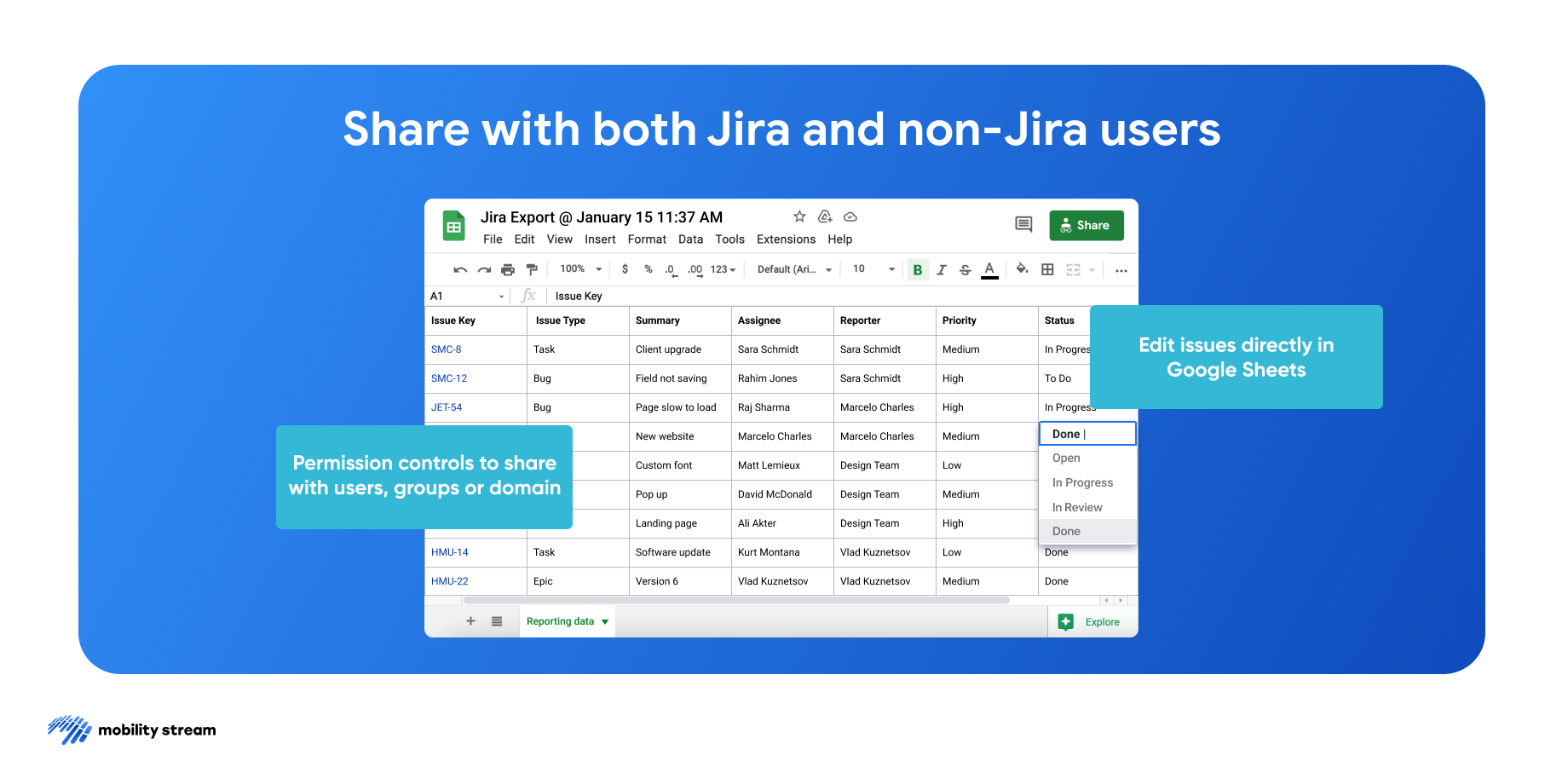
Task: Open the HMU-22 issue link
Action: coord(450,581)
